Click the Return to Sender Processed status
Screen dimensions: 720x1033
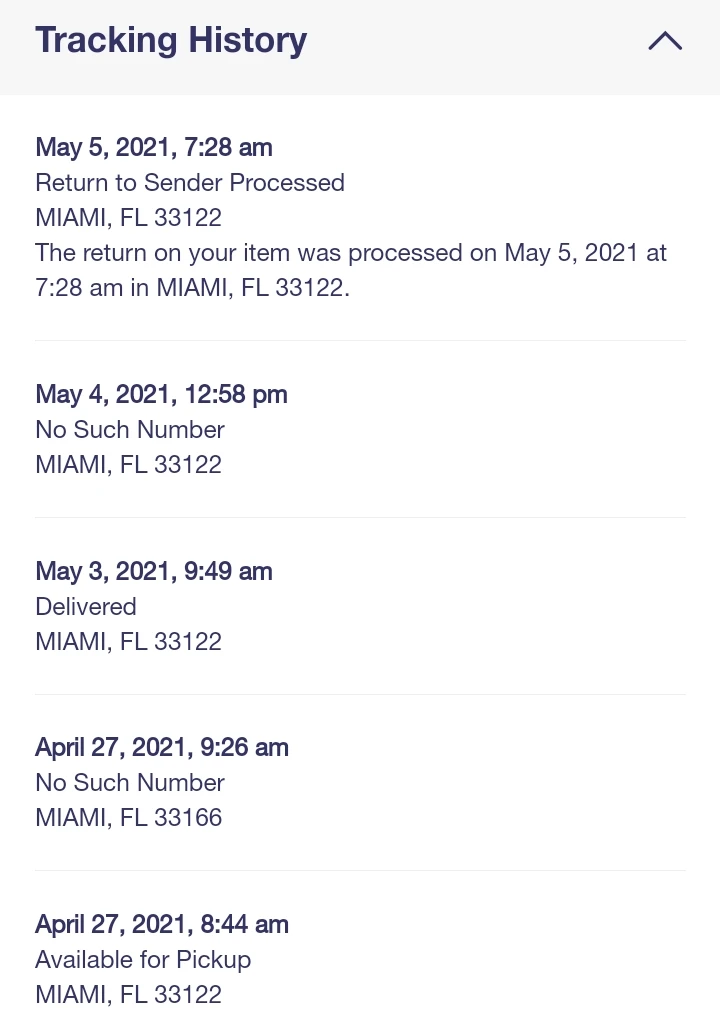coord(190,183)
